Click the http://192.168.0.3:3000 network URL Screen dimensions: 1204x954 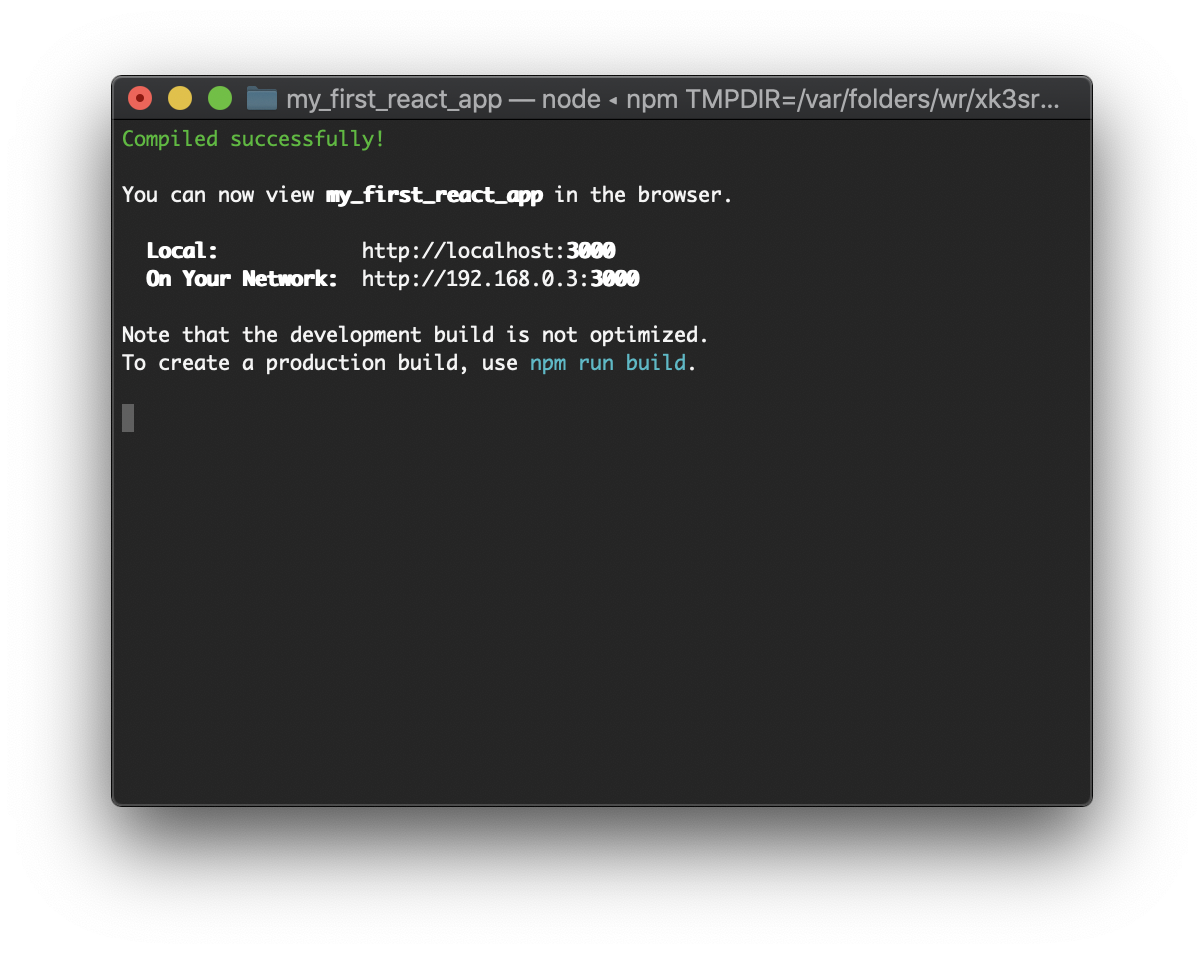[500, 279]
